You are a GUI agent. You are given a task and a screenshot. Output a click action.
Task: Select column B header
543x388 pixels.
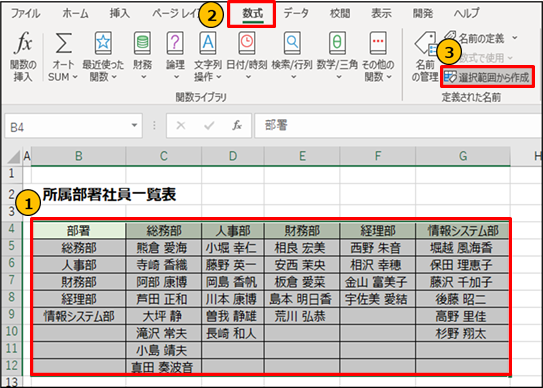[x=79, y=156]
